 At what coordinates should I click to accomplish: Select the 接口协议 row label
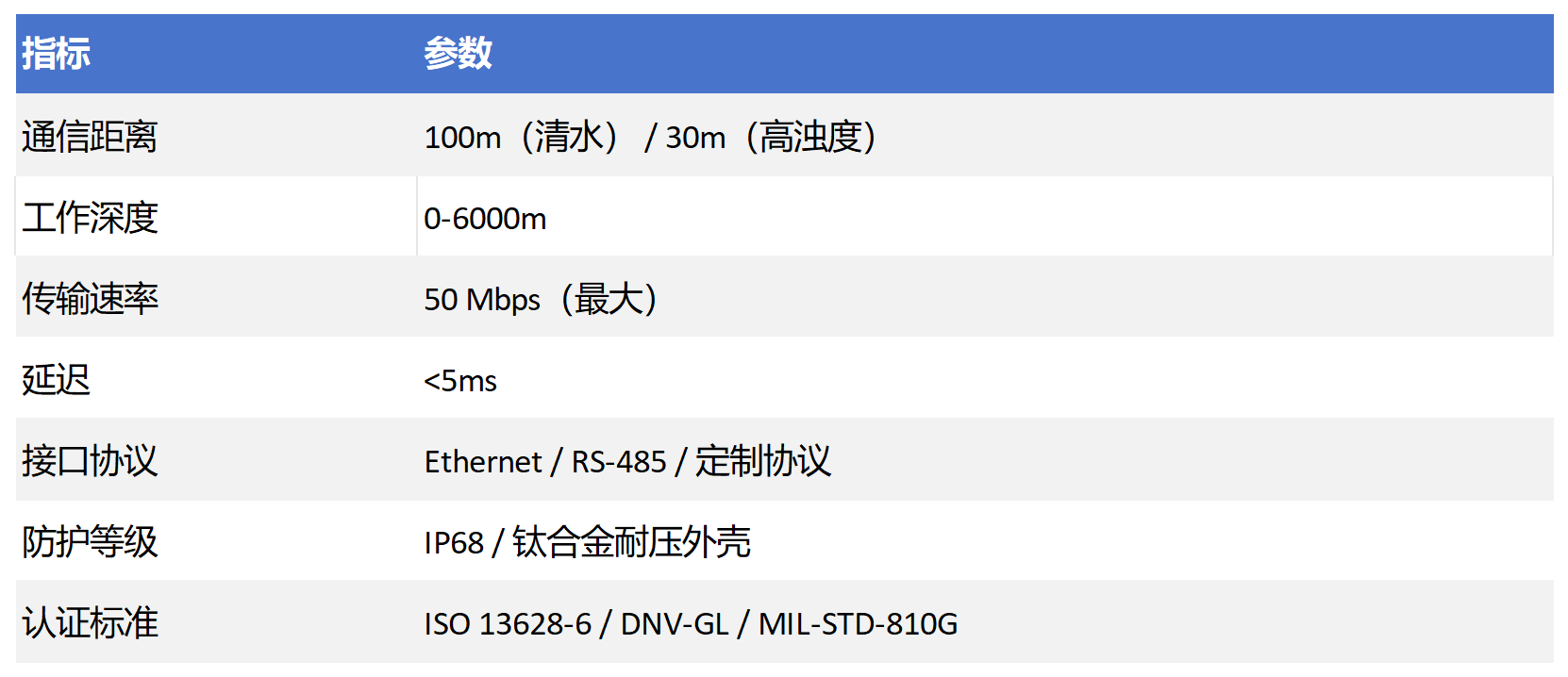pos(90,461)
